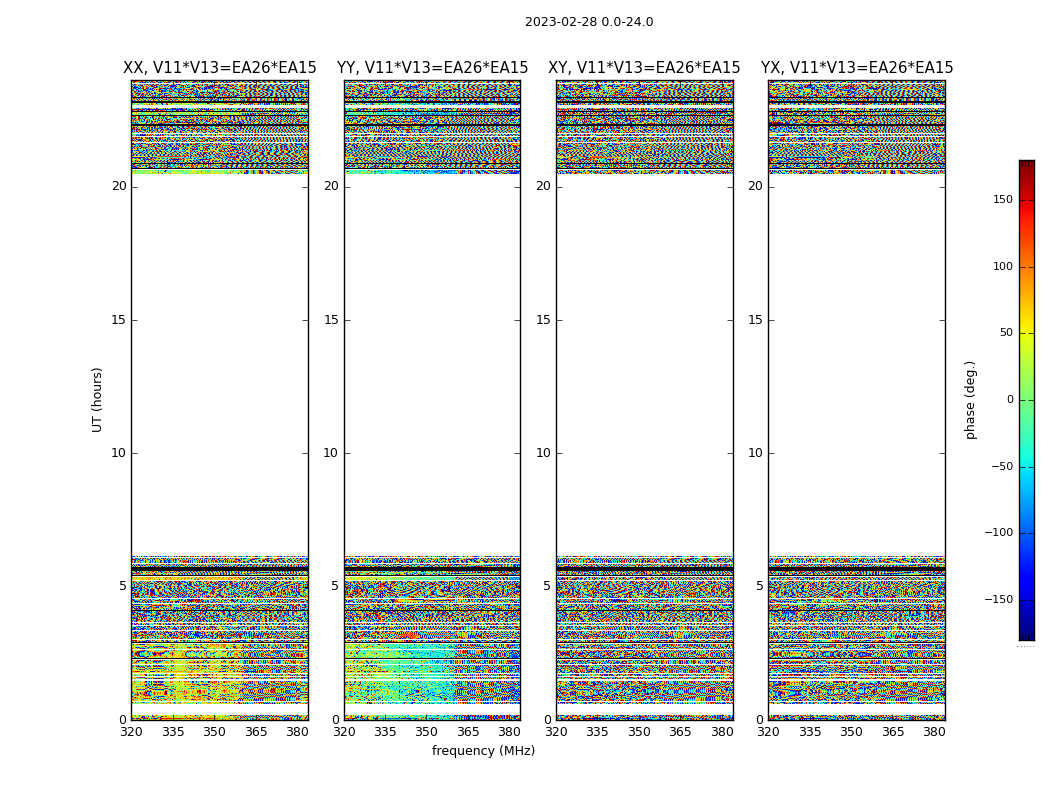Click the blank data gap in YX panel
Viewport: 1050px width, 800px height.
coord(856,365)
